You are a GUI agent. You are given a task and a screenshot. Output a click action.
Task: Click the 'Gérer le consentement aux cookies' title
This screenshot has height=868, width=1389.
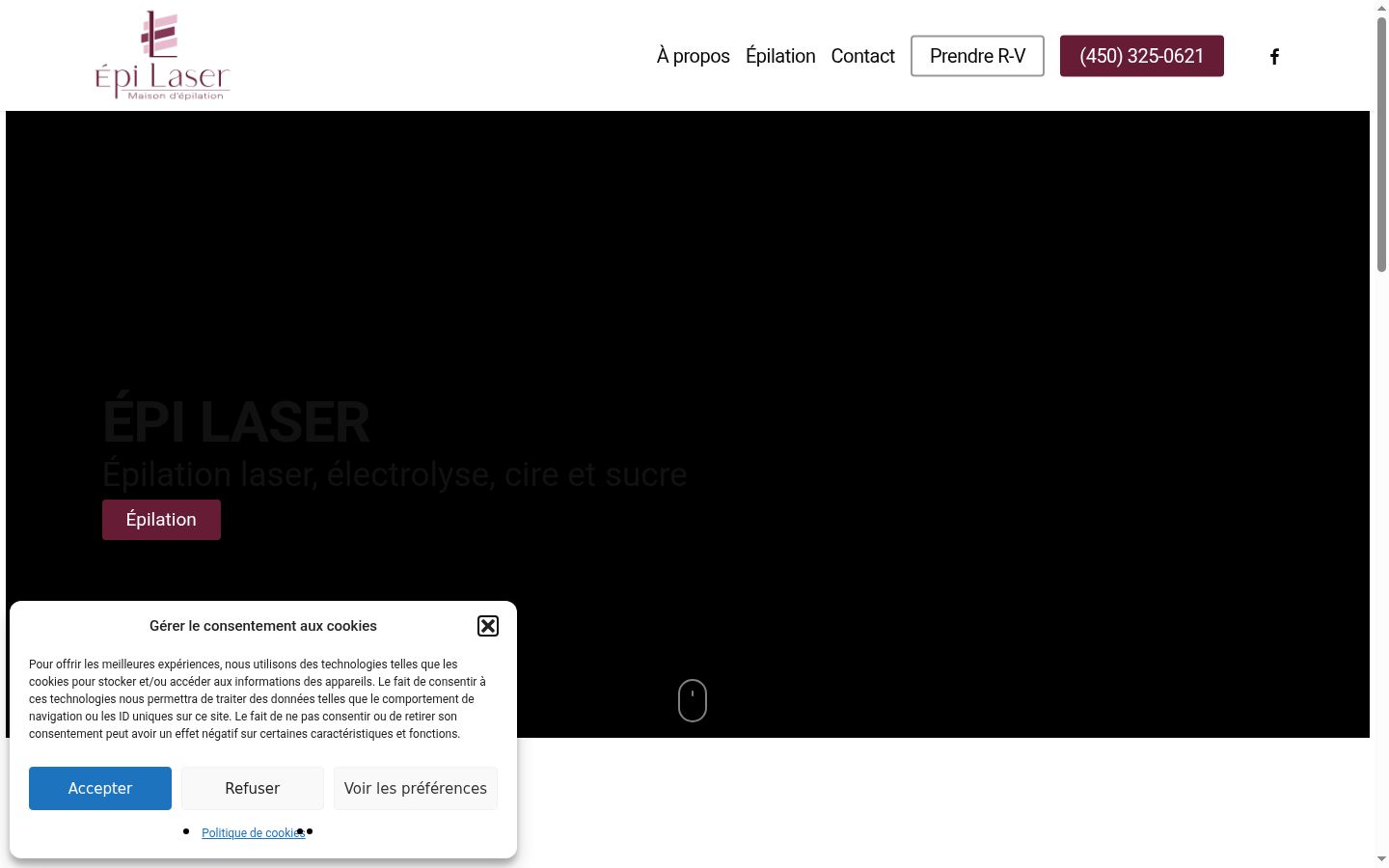coord(263,626)
